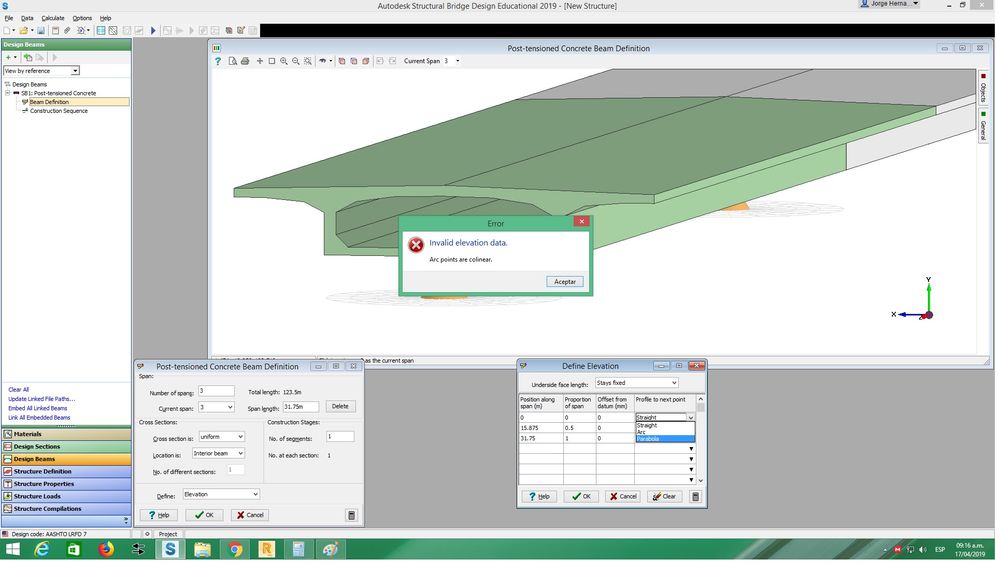Collapse the SB1: Post-tensioned Concrete tree node
The image size is (999, 576).
[x=8, y=93]
